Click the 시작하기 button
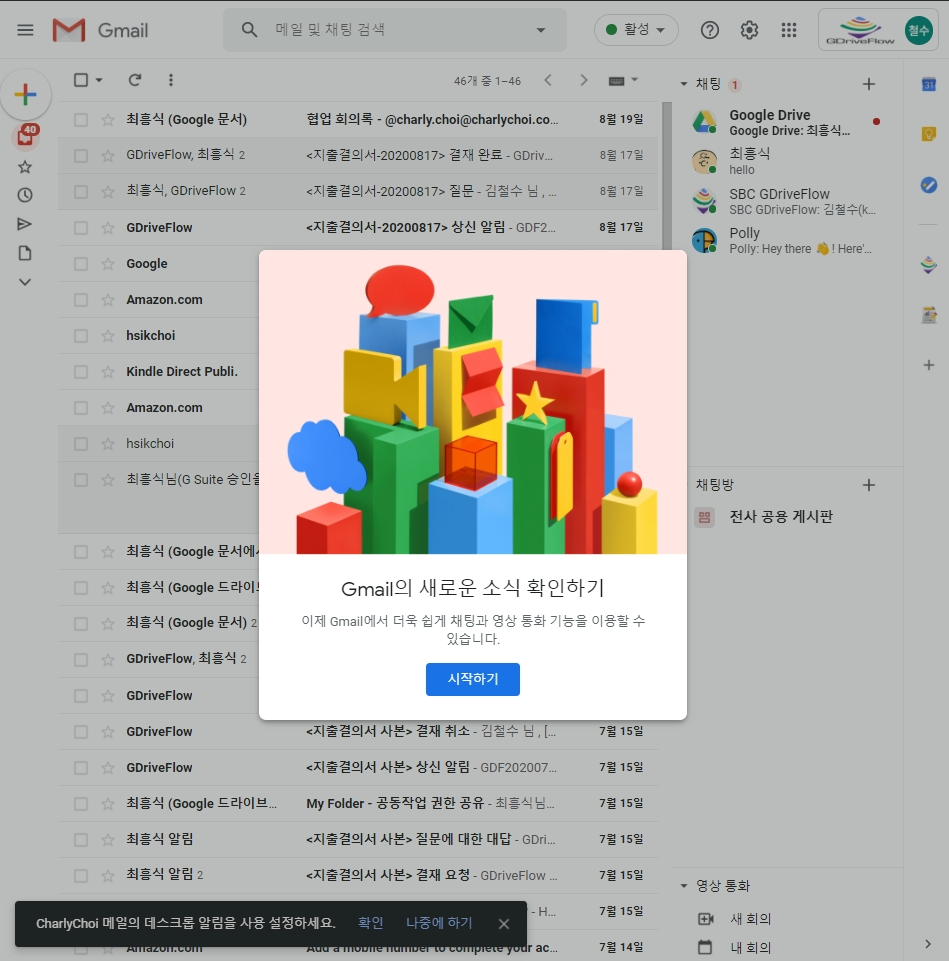Image resolution: width=949 pixels, height=961 pixels. click(473, 679)
